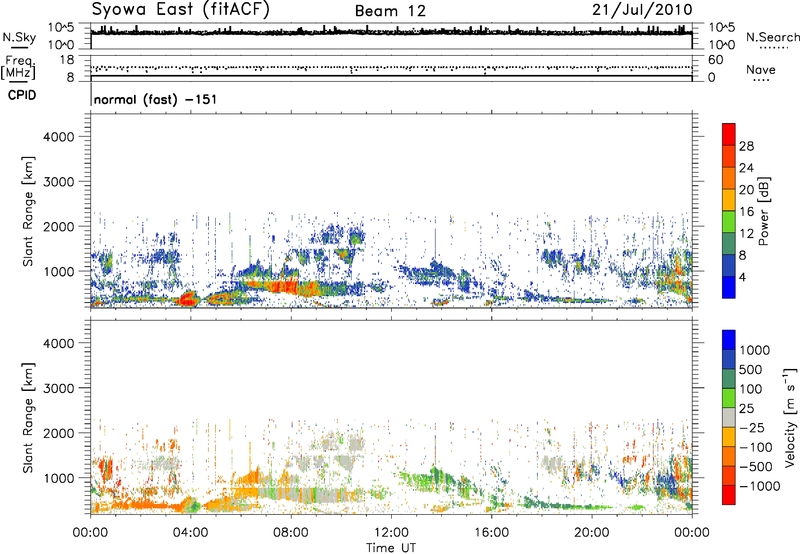Click 'Slant Range [km]' label of power plot
Screen dimensions: 800x554
[28, 211]
